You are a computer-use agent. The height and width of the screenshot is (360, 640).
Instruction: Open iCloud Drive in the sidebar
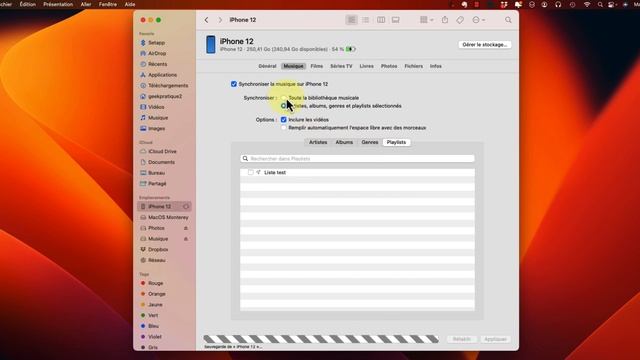click(x=162, y=151)
